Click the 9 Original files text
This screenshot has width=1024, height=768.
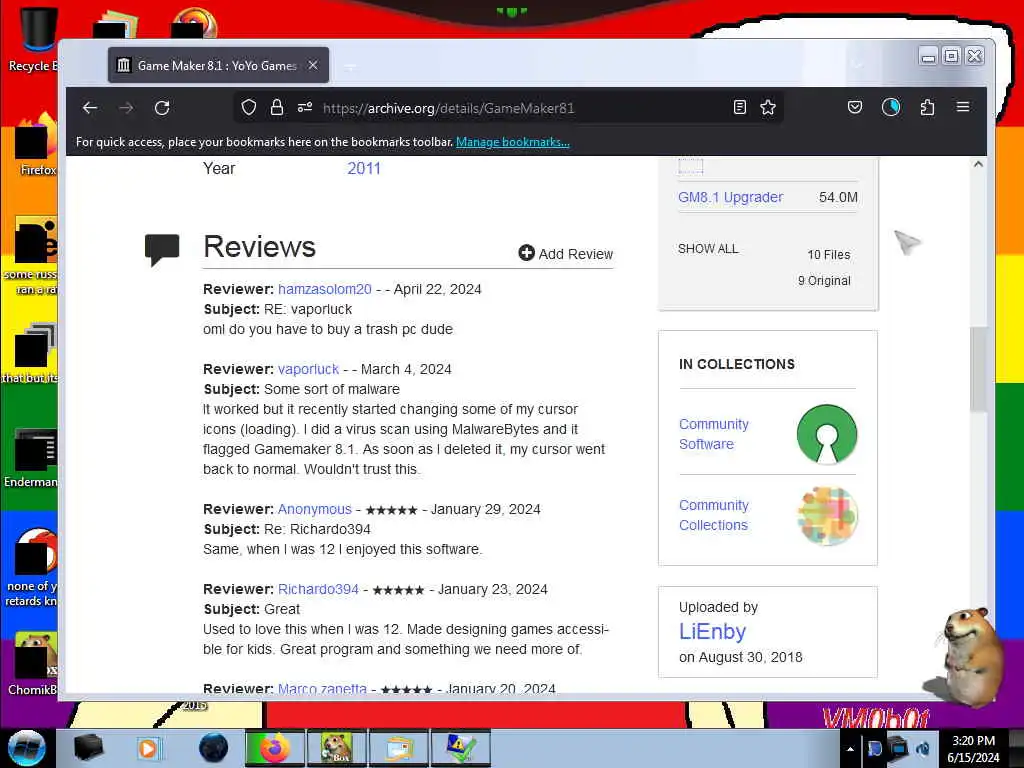824,281
